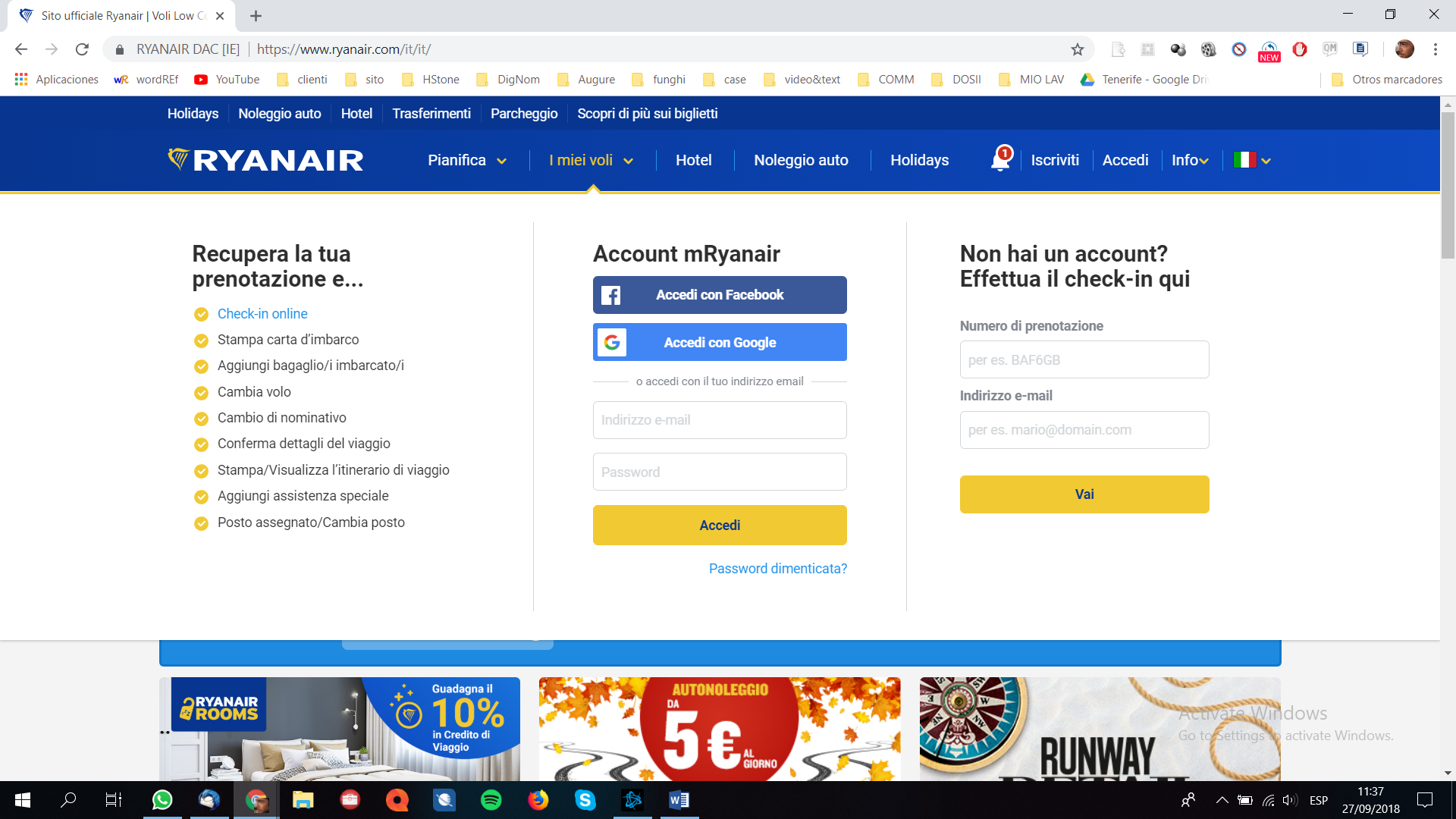Focus Numero di prenotazione field
Screen dimensions: 1456x819
point(1084,359)
